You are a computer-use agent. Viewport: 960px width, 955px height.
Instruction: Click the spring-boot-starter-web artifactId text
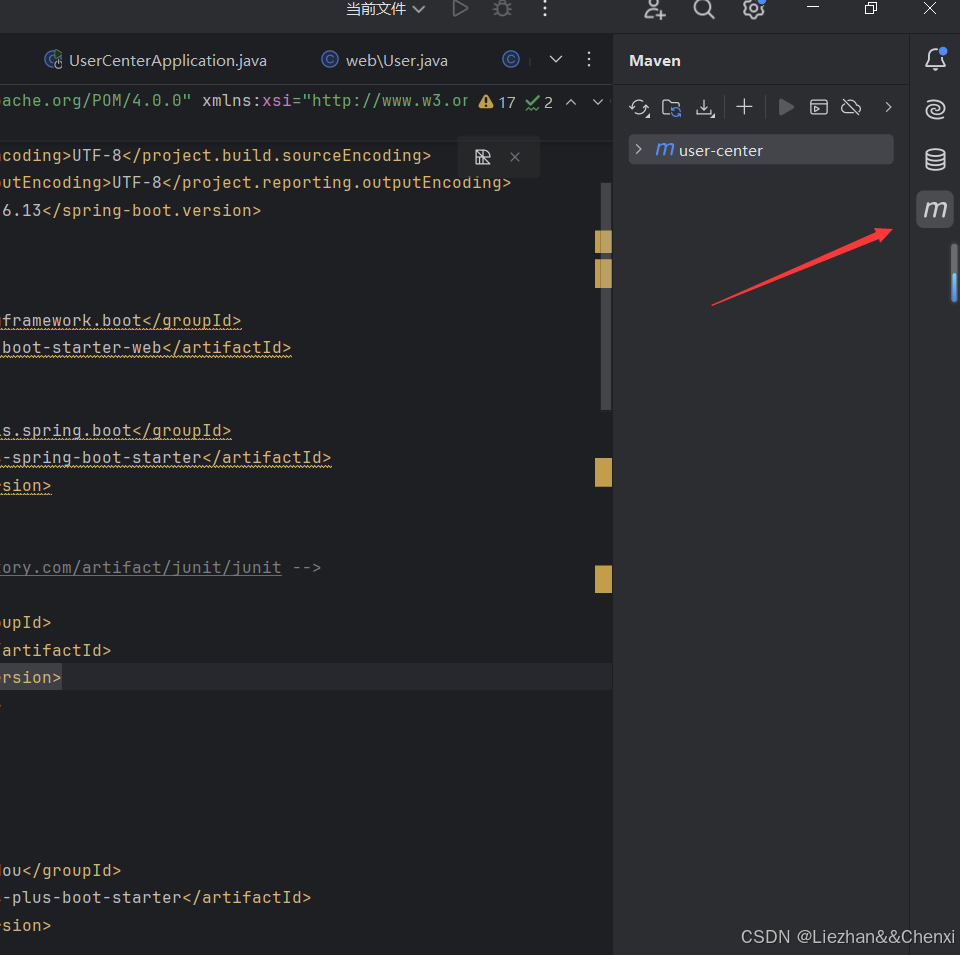pyautogui.click(x=146, y=348)
